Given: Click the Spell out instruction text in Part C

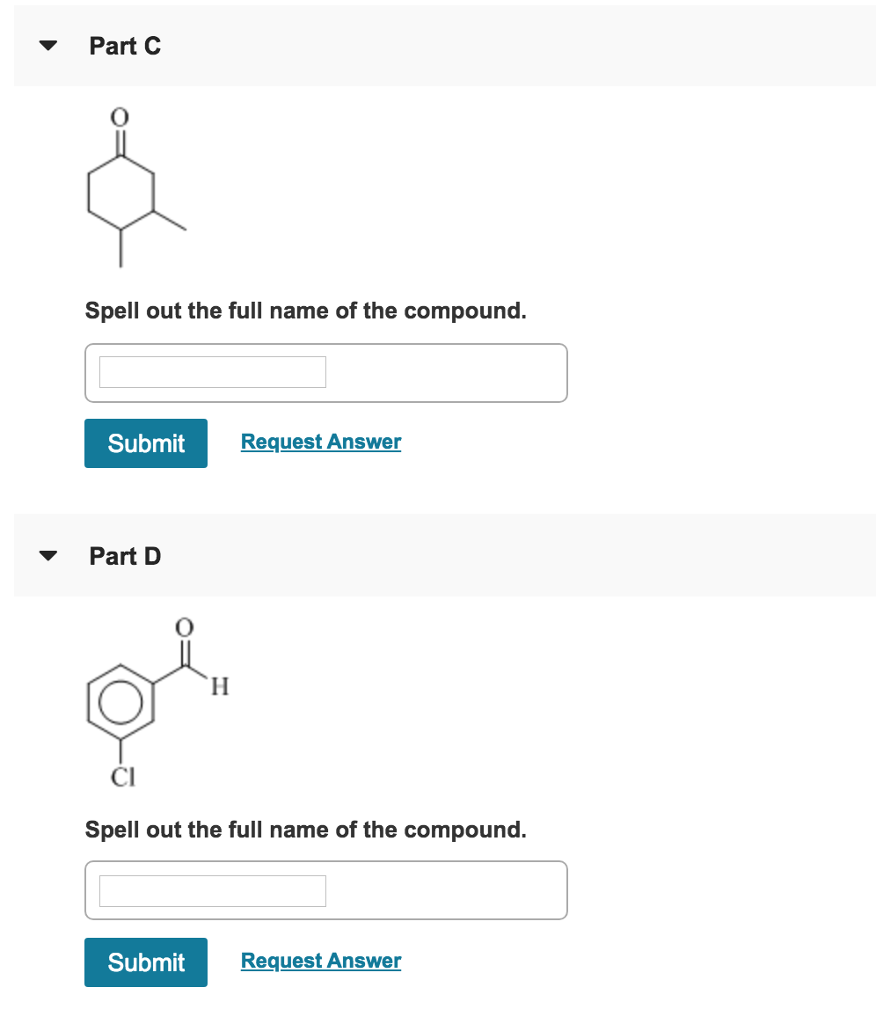Looking at the screenshot, I should (306, 310).
